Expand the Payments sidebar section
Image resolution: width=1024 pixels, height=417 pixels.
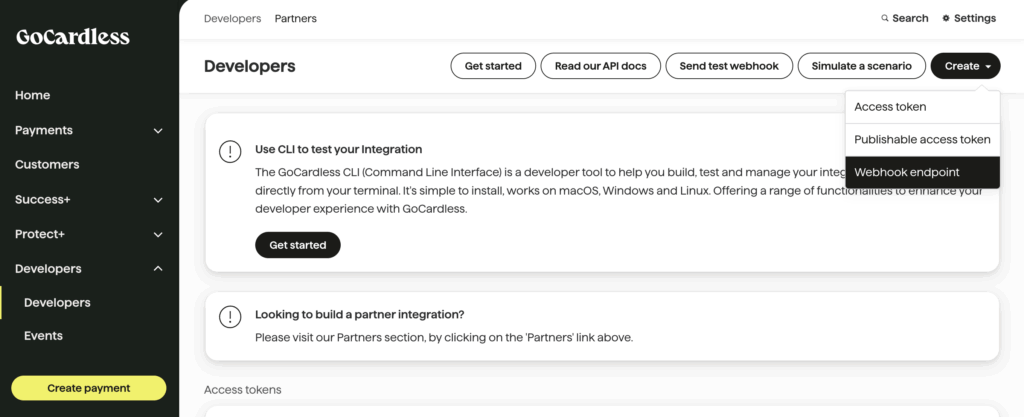pyautogui.click(x=158, y=130)
